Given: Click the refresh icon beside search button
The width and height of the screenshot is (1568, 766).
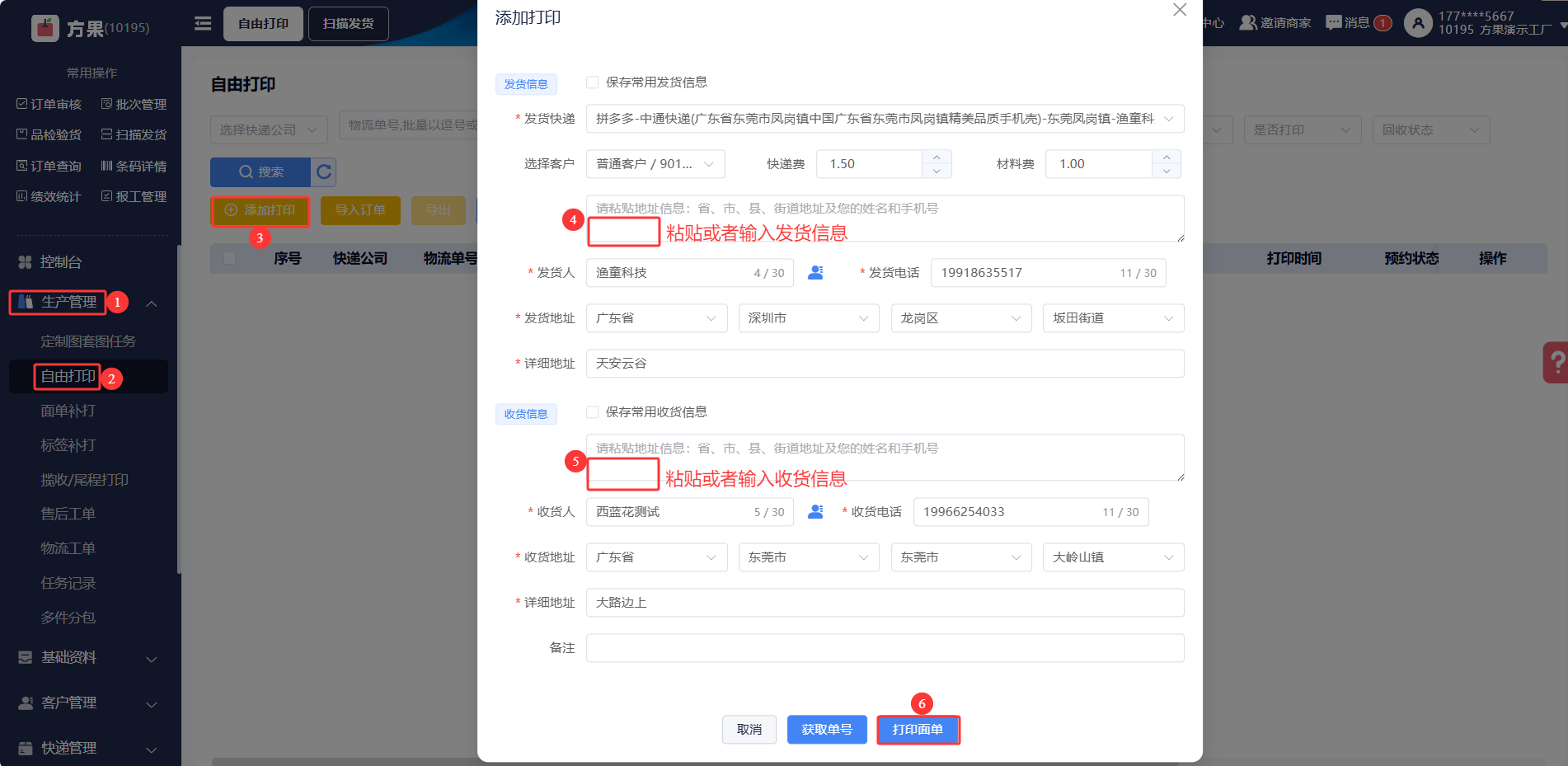Looking at the screenshot, I should click(324, 172).
